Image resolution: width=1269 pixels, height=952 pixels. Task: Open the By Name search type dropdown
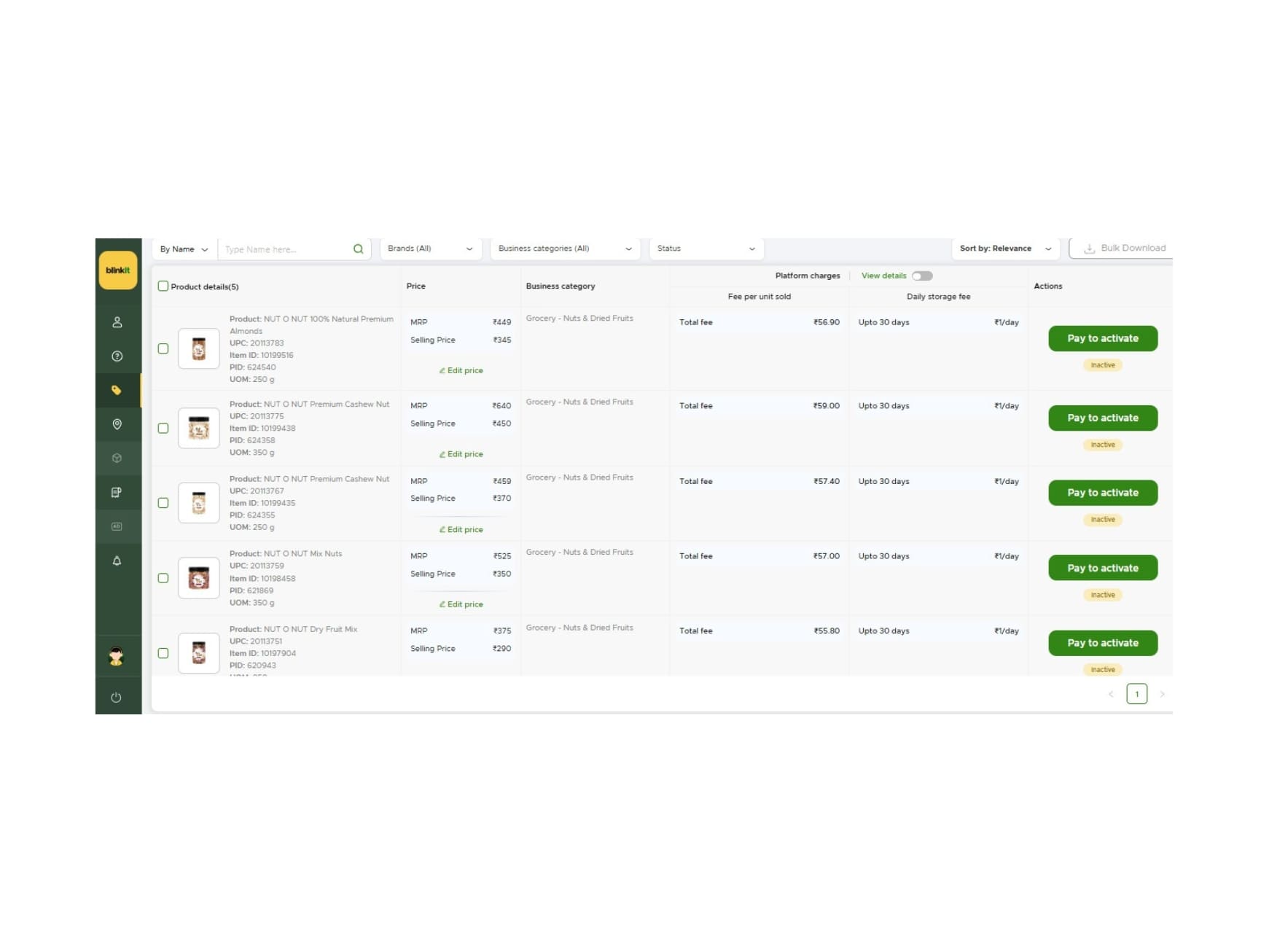click(184, 249)
